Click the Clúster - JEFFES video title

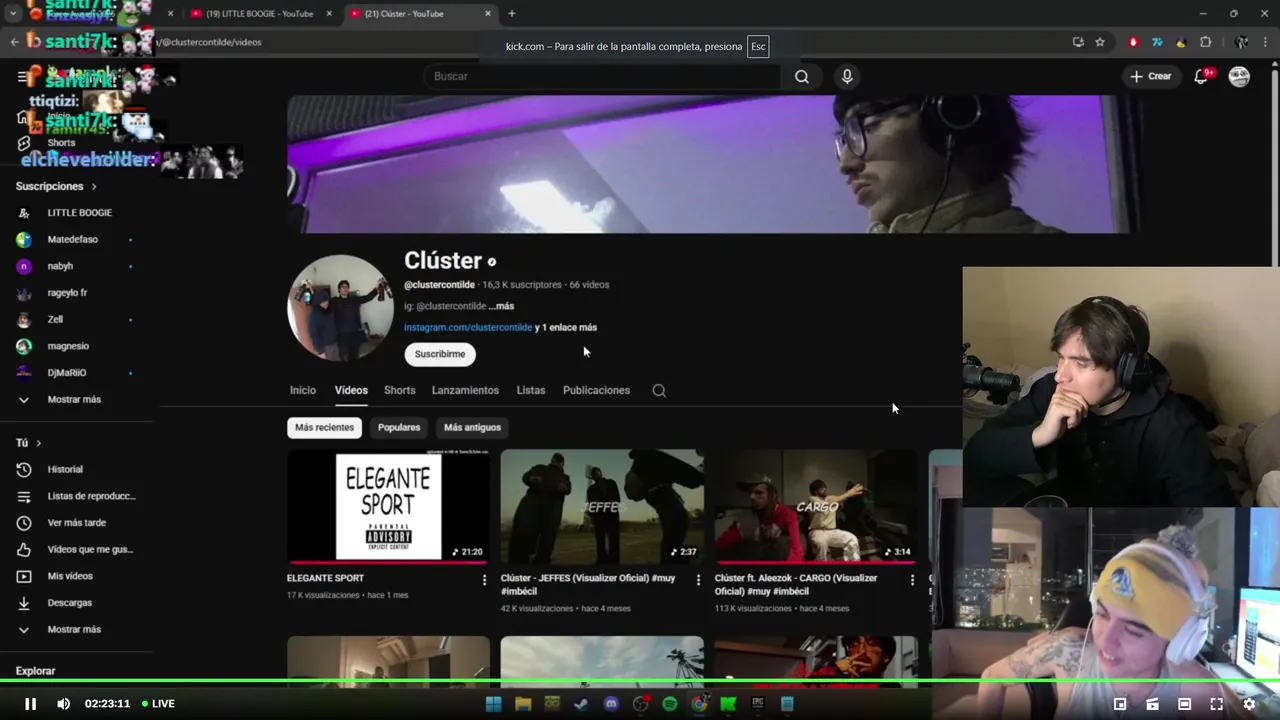click(x=588, y=584)
